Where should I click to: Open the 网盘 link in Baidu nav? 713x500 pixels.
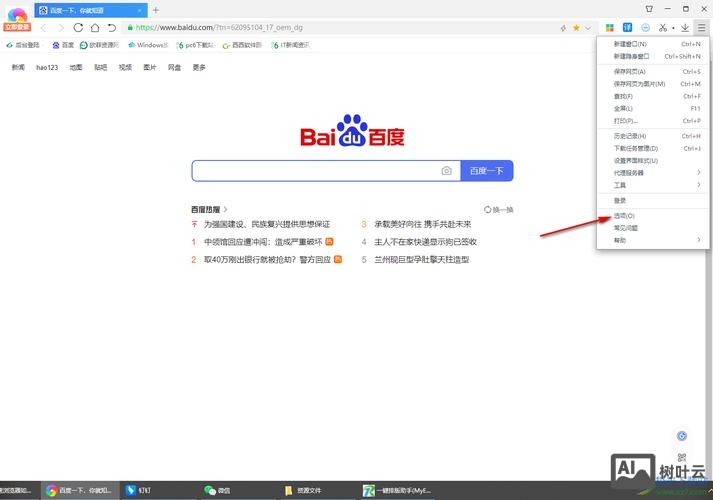coord(174,67)
